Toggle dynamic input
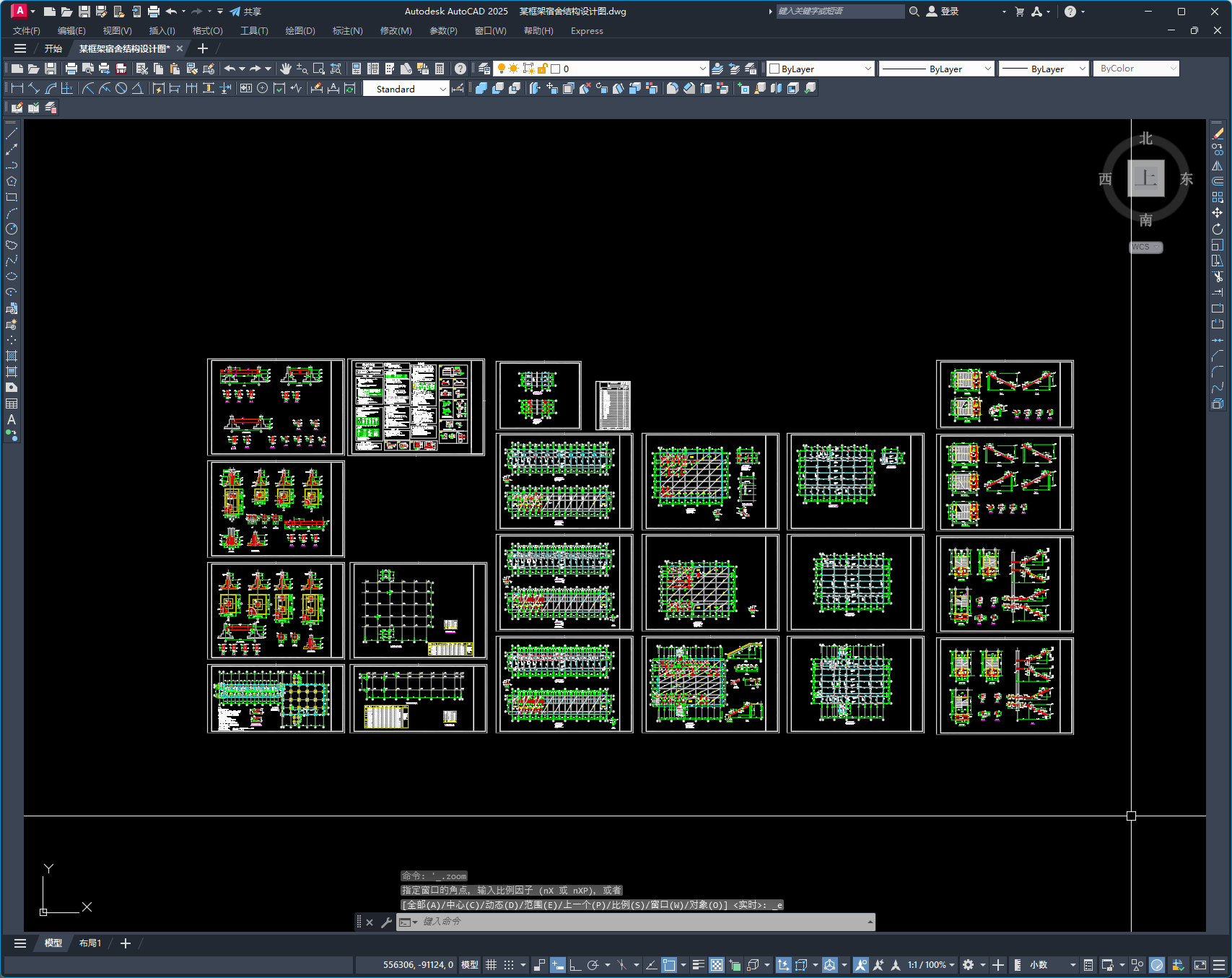Viewport: 1232px width, 978px height. [558, 965]
